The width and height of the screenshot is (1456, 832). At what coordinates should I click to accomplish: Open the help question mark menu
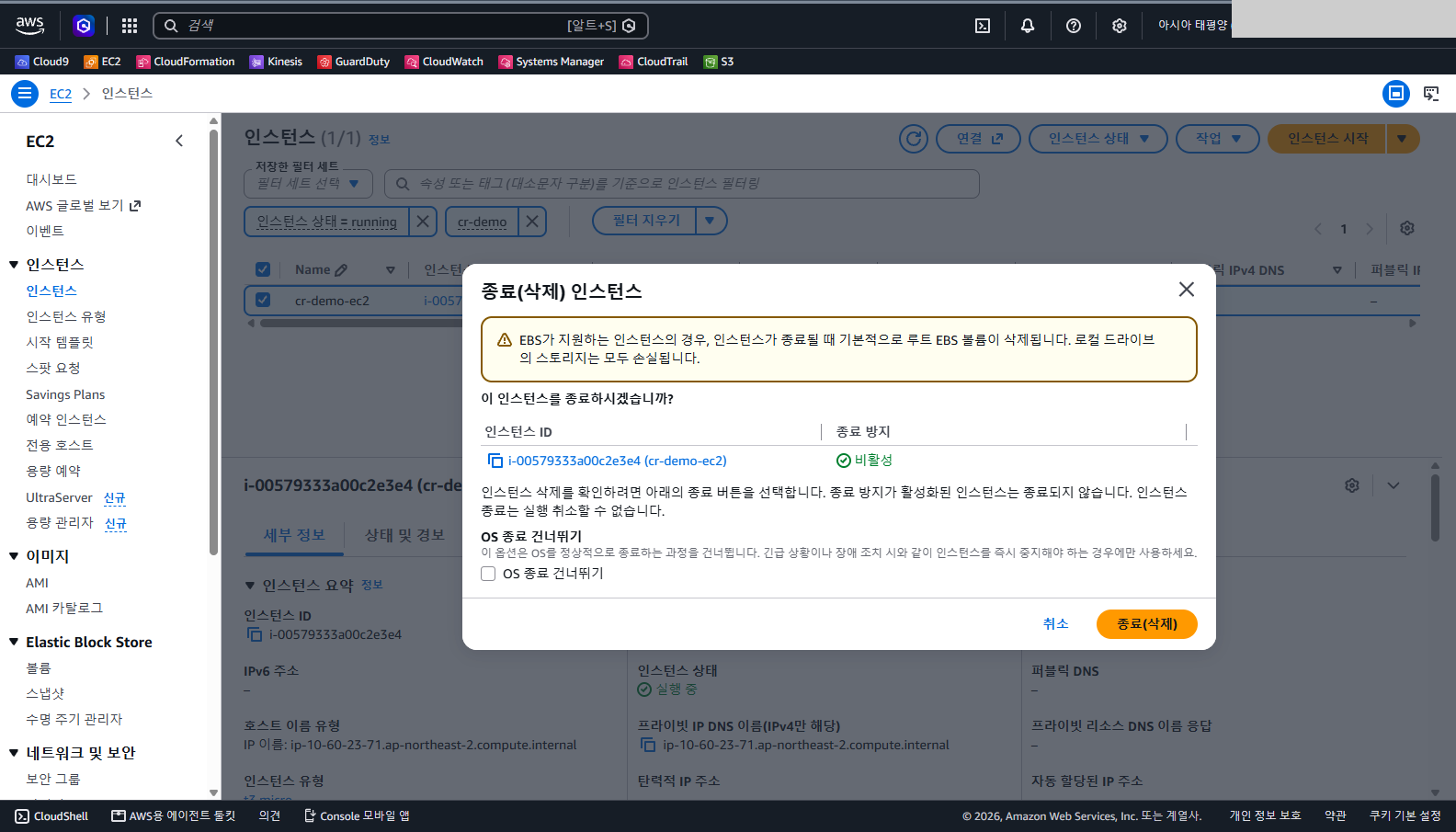[x=1074, y=26]
